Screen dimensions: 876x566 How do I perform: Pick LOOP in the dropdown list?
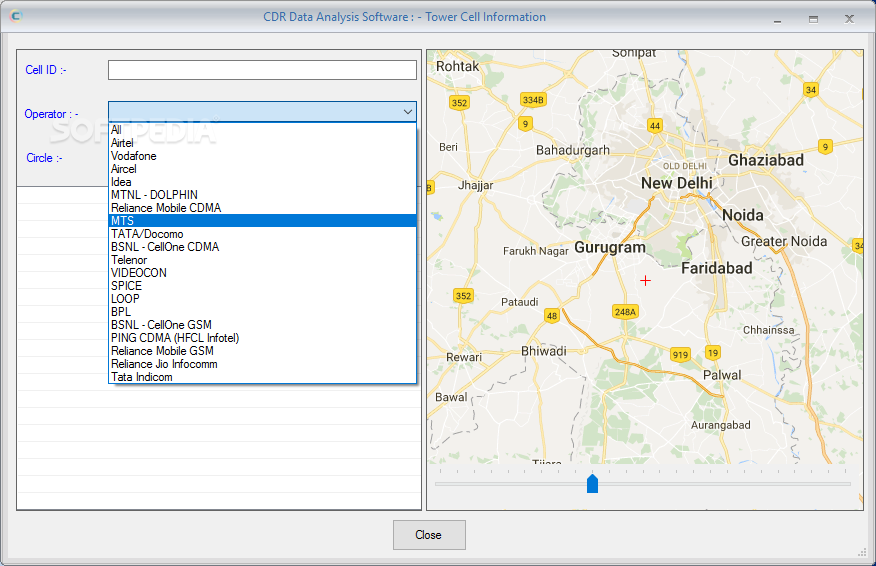click(262, 299)
